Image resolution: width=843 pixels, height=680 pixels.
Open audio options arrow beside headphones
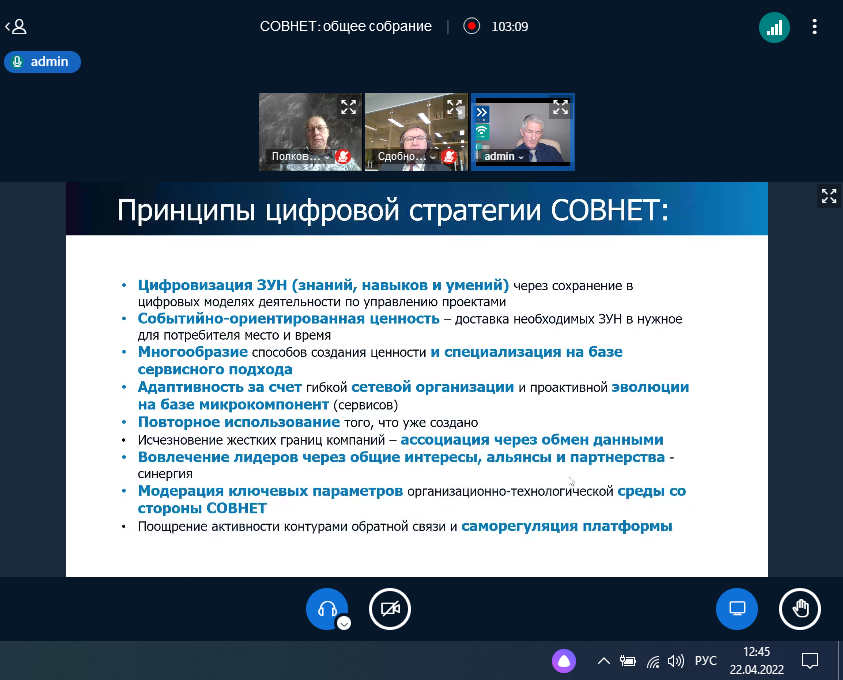344,623
